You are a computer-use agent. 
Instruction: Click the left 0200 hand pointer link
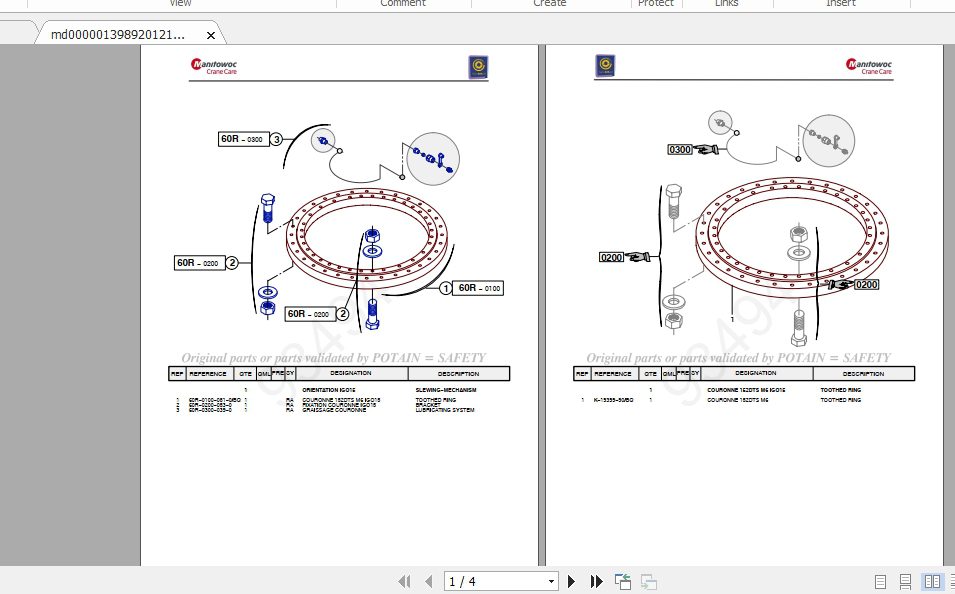point(624,257)
